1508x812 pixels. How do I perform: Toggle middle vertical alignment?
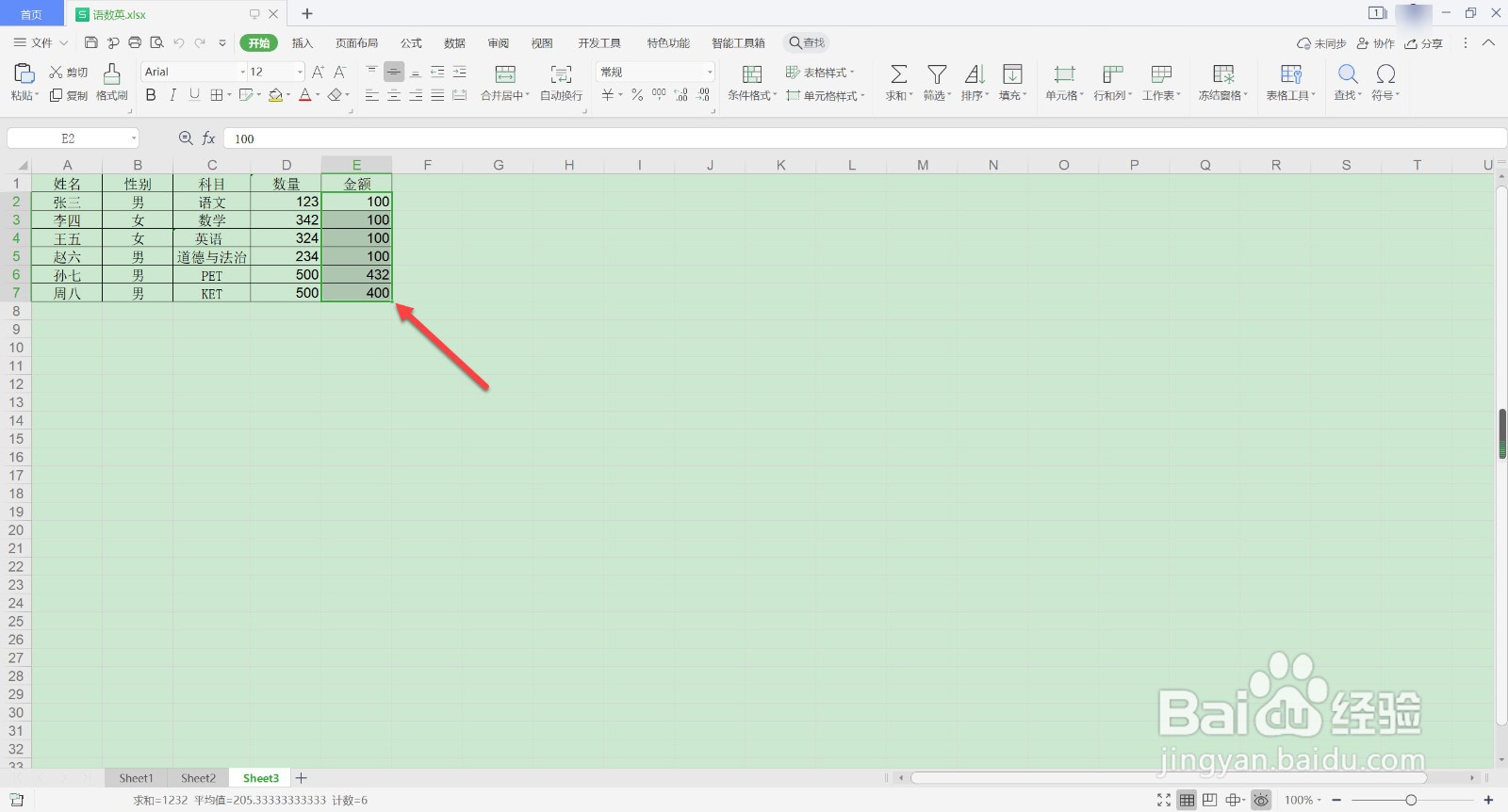coord(394,72)
